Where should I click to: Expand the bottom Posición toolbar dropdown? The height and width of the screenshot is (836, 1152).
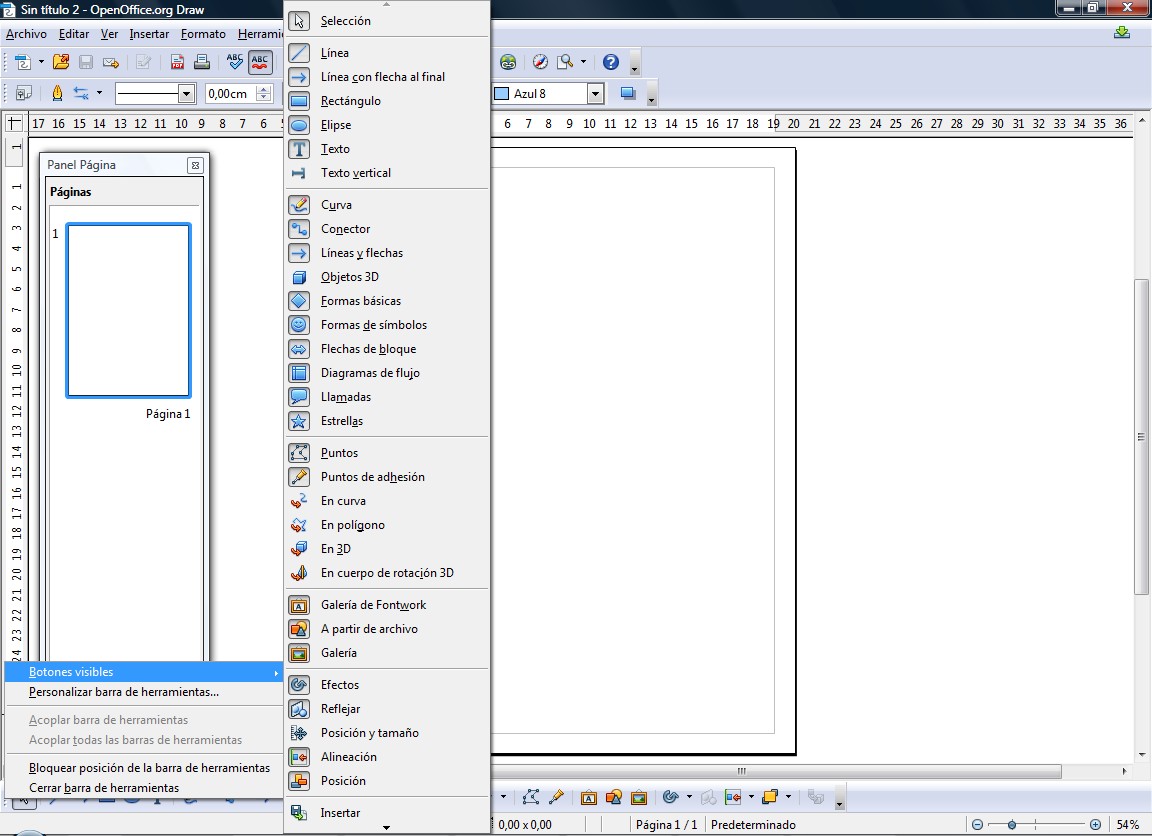tap(788, 797)
